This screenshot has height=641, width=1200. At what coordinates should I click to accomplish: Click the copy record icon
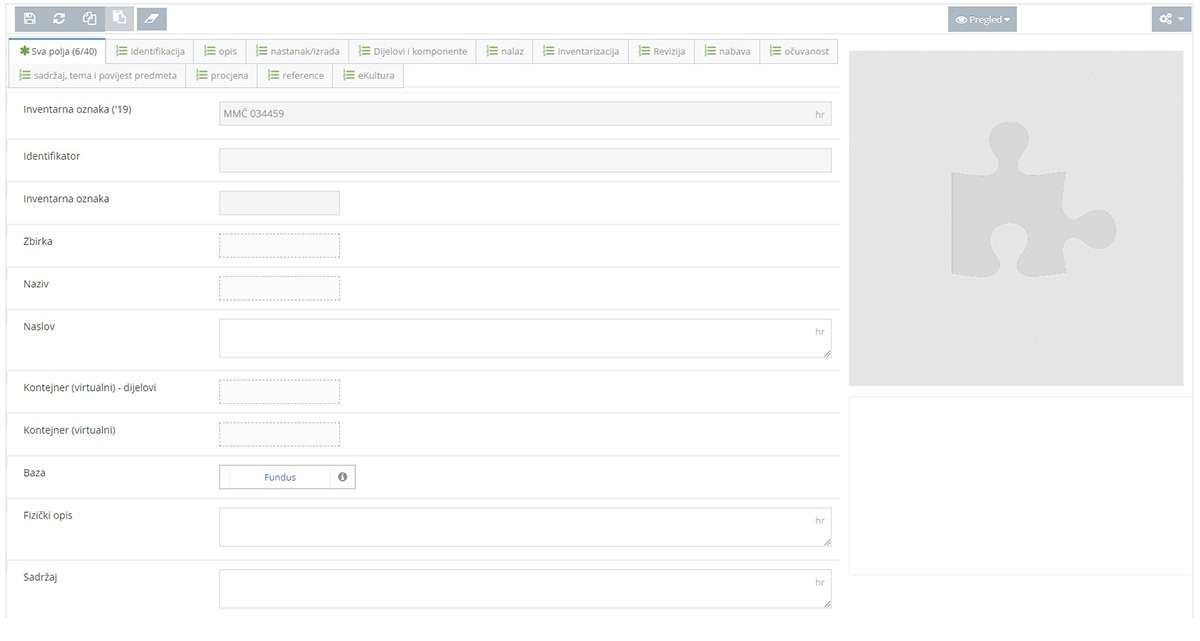89,19
